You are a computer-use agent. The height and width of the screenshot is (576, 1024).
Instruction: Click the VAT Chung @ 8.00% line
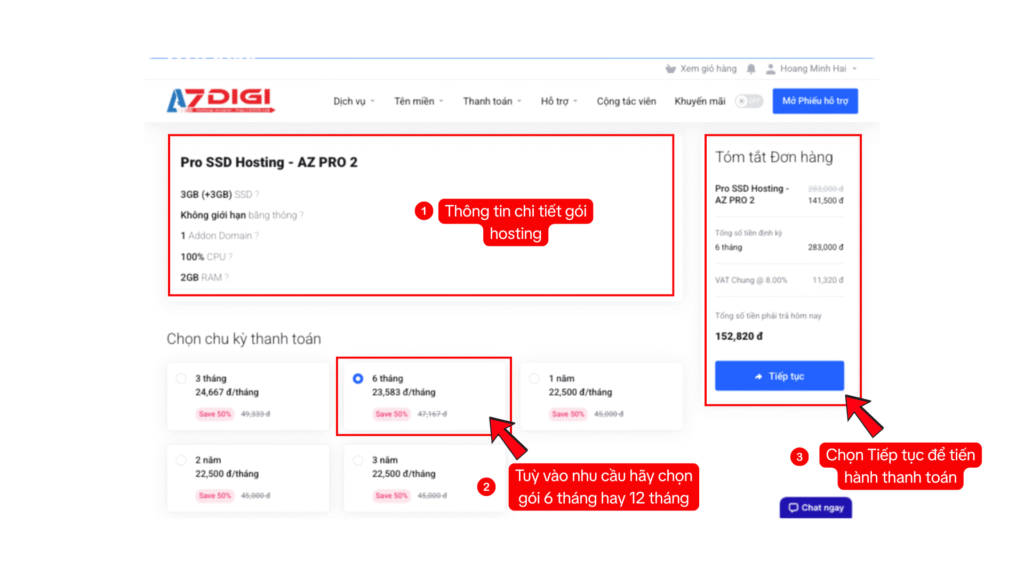point(779,280)
